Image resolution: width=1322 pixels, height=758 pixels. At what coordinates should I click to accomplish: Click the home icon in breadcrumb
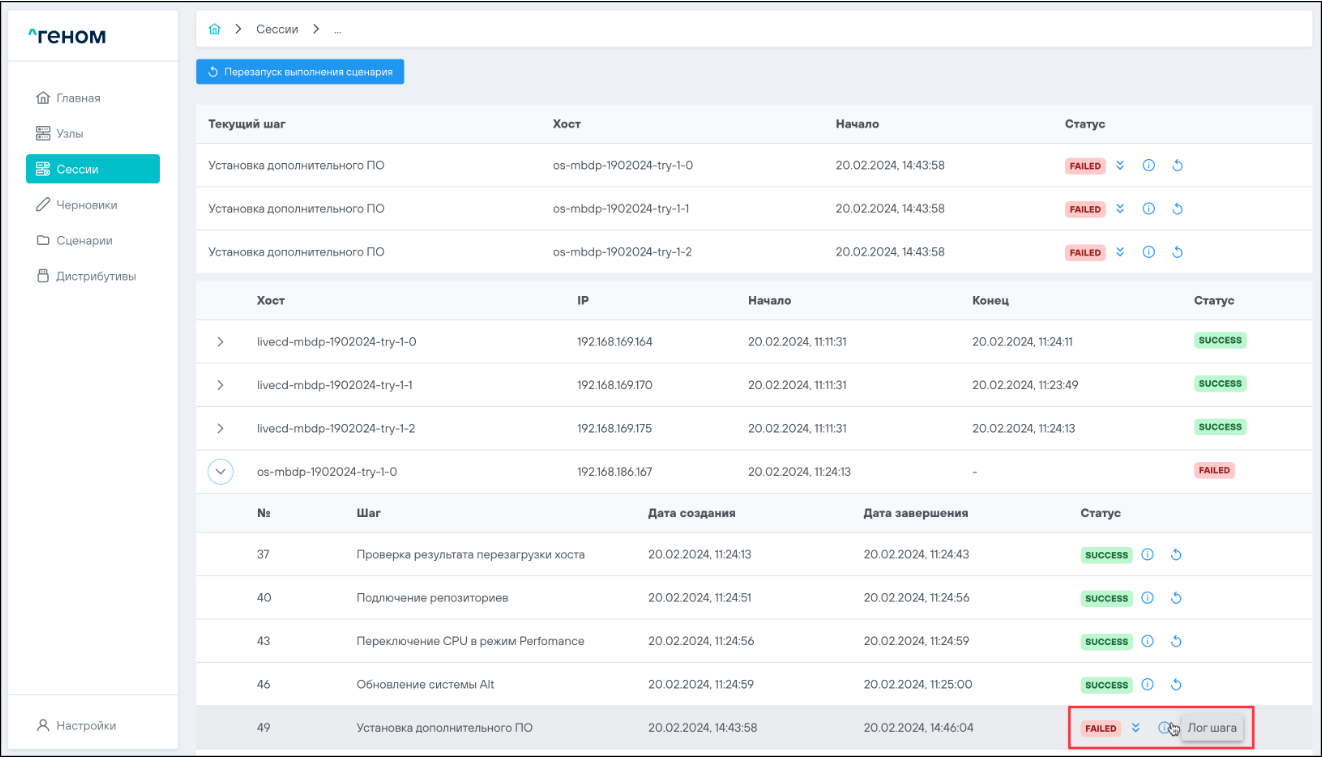(x=214, y=29)
